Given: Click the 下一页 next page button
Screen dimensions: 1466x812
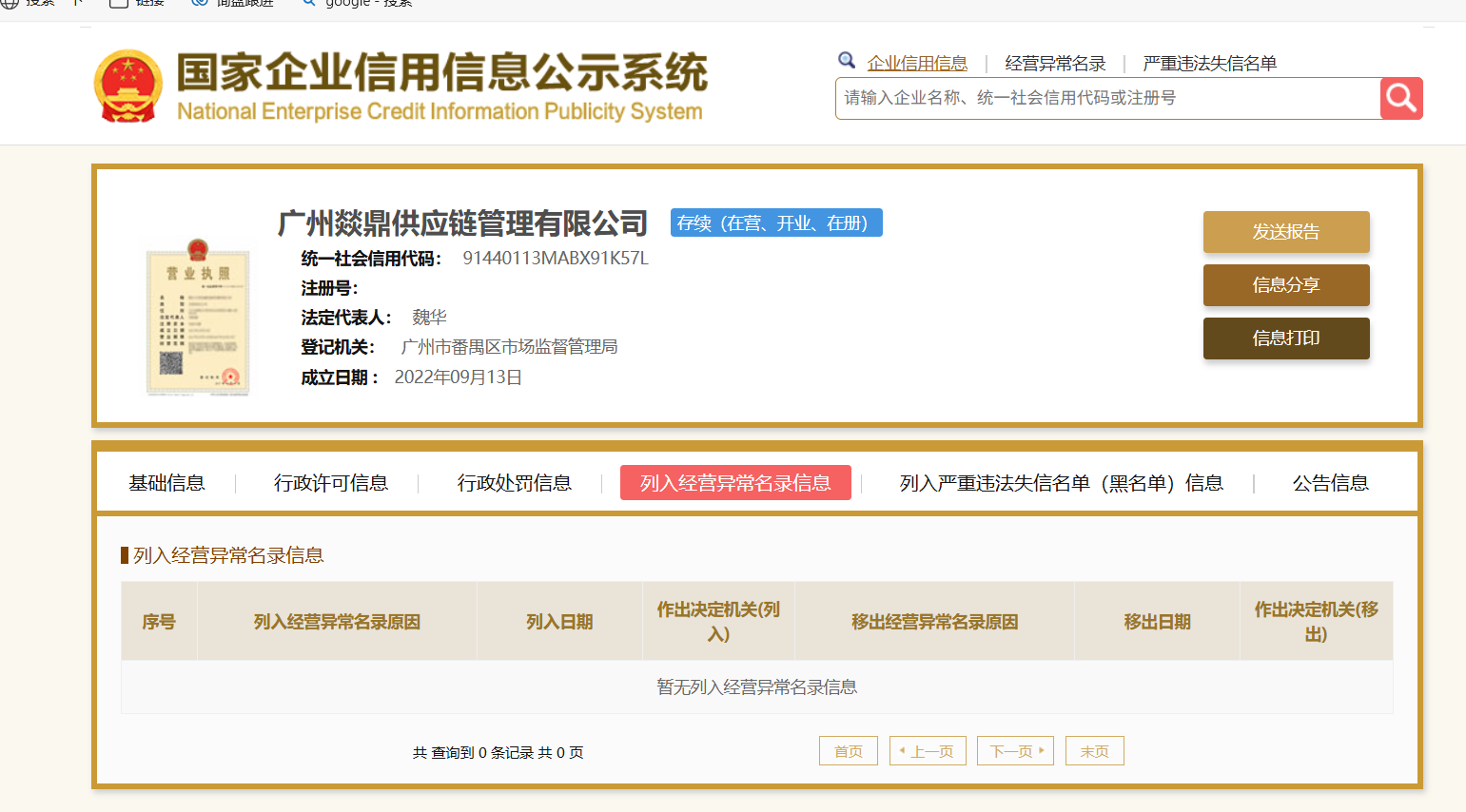Looking at the screenshot, I should pyautogui.click(x=1016, y=751).
